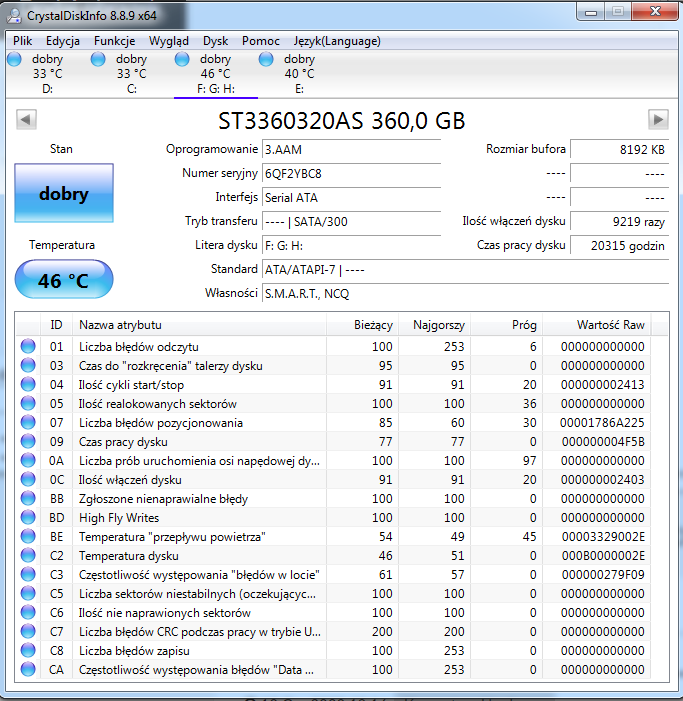Screen dimensions: 683x701
Task: Click status orb for attribute C3
Action: [28, 574]
